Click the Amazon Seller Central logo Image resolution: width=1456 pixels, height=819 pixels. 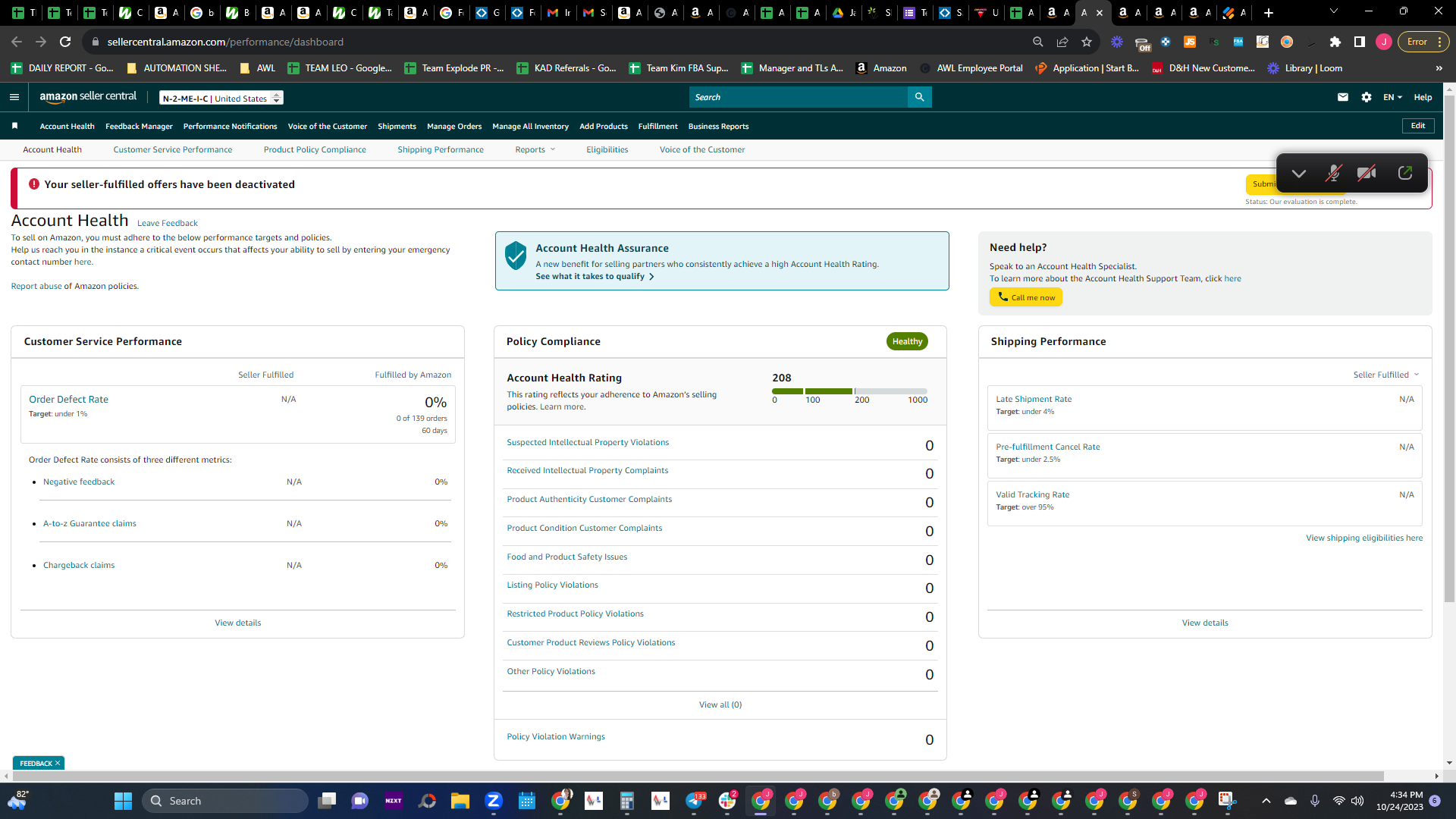(88, 97)
